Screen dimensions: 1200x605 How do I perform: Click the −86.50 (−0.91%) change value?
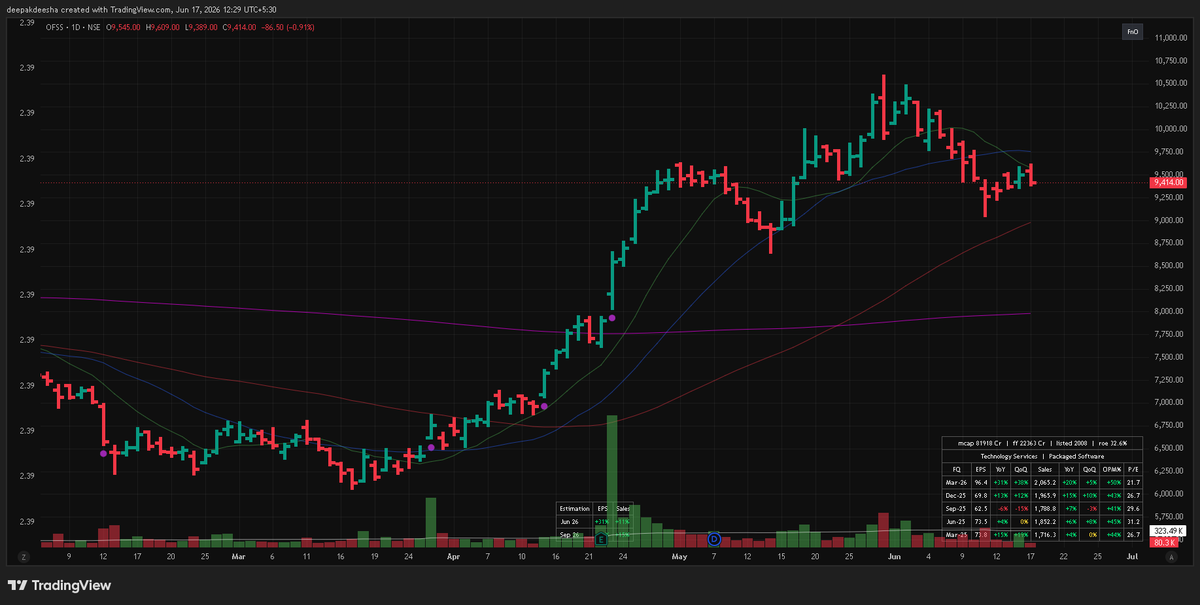click(288, 27)
